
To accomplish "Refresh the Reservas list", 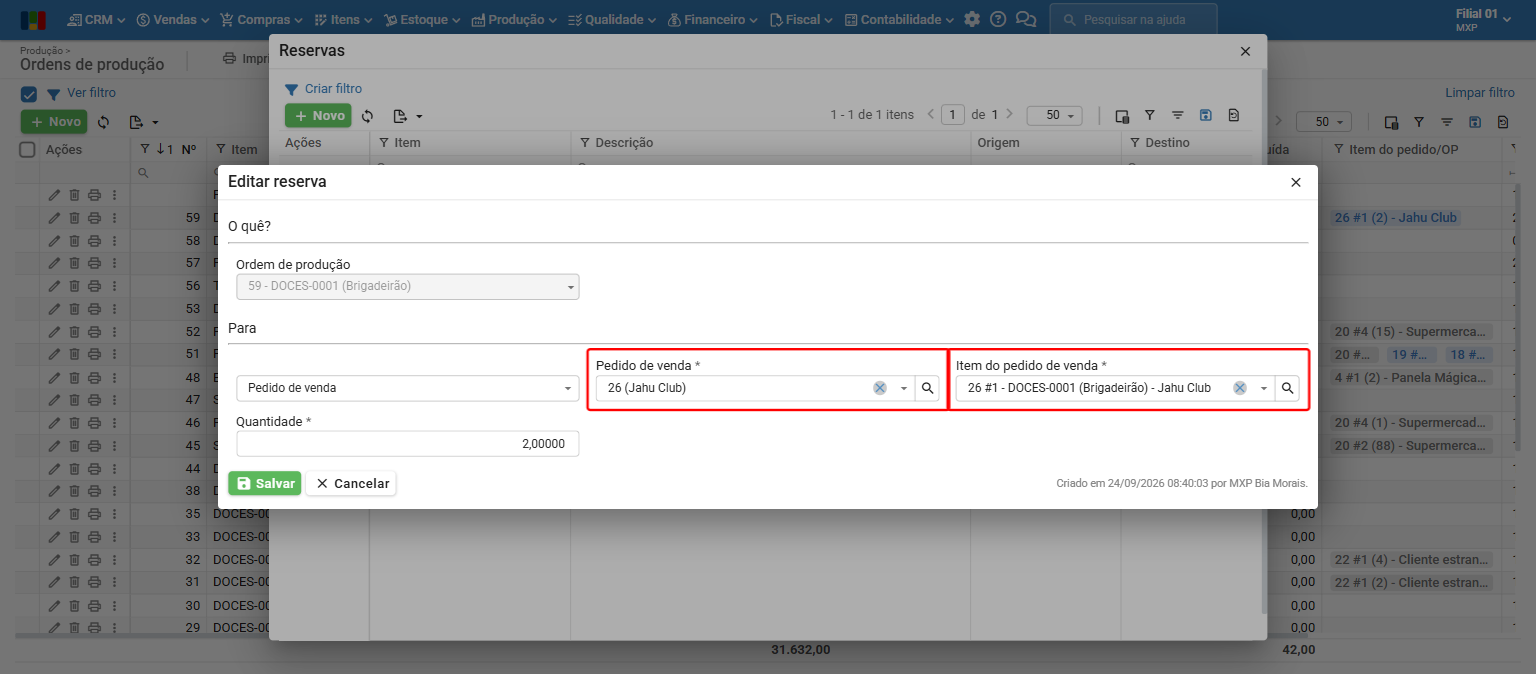I will (x=368, y=116).
